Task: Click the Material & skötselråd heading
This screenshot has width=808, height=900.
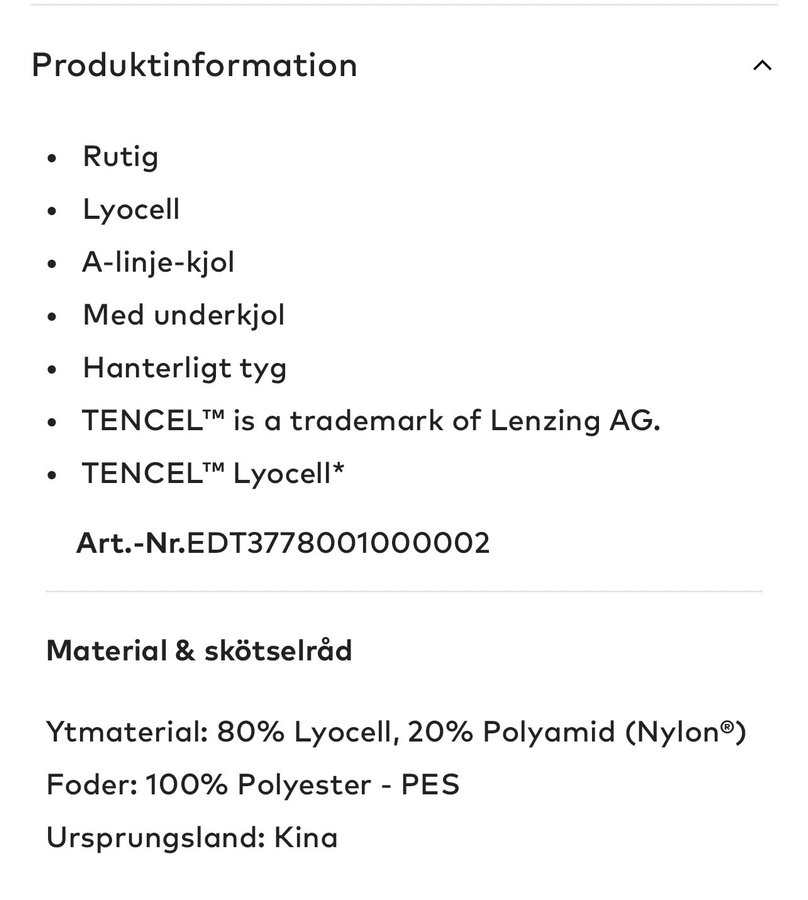Action: 199,651
